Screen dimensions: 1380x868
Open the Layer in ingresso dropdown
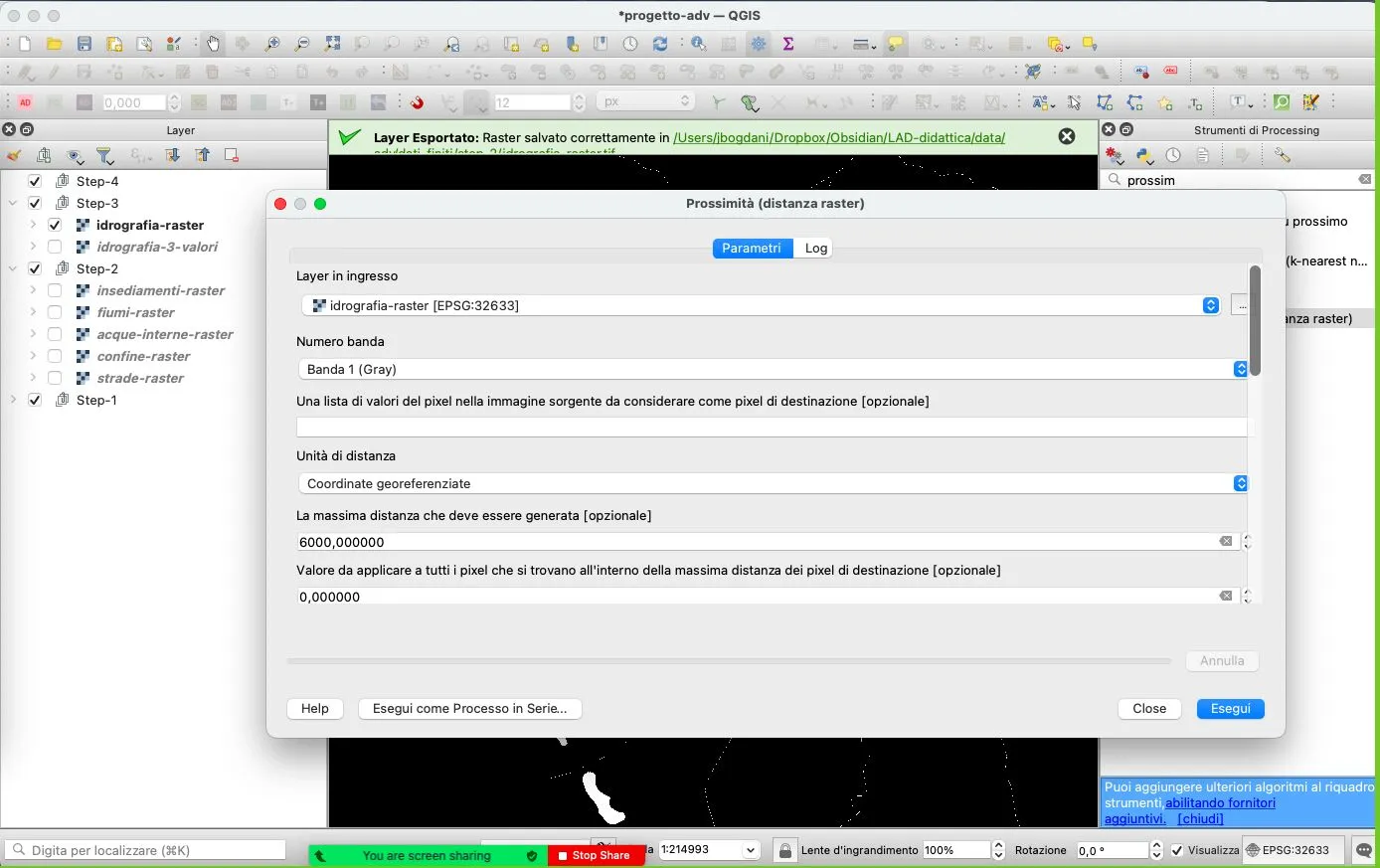tap(1210, 306)
